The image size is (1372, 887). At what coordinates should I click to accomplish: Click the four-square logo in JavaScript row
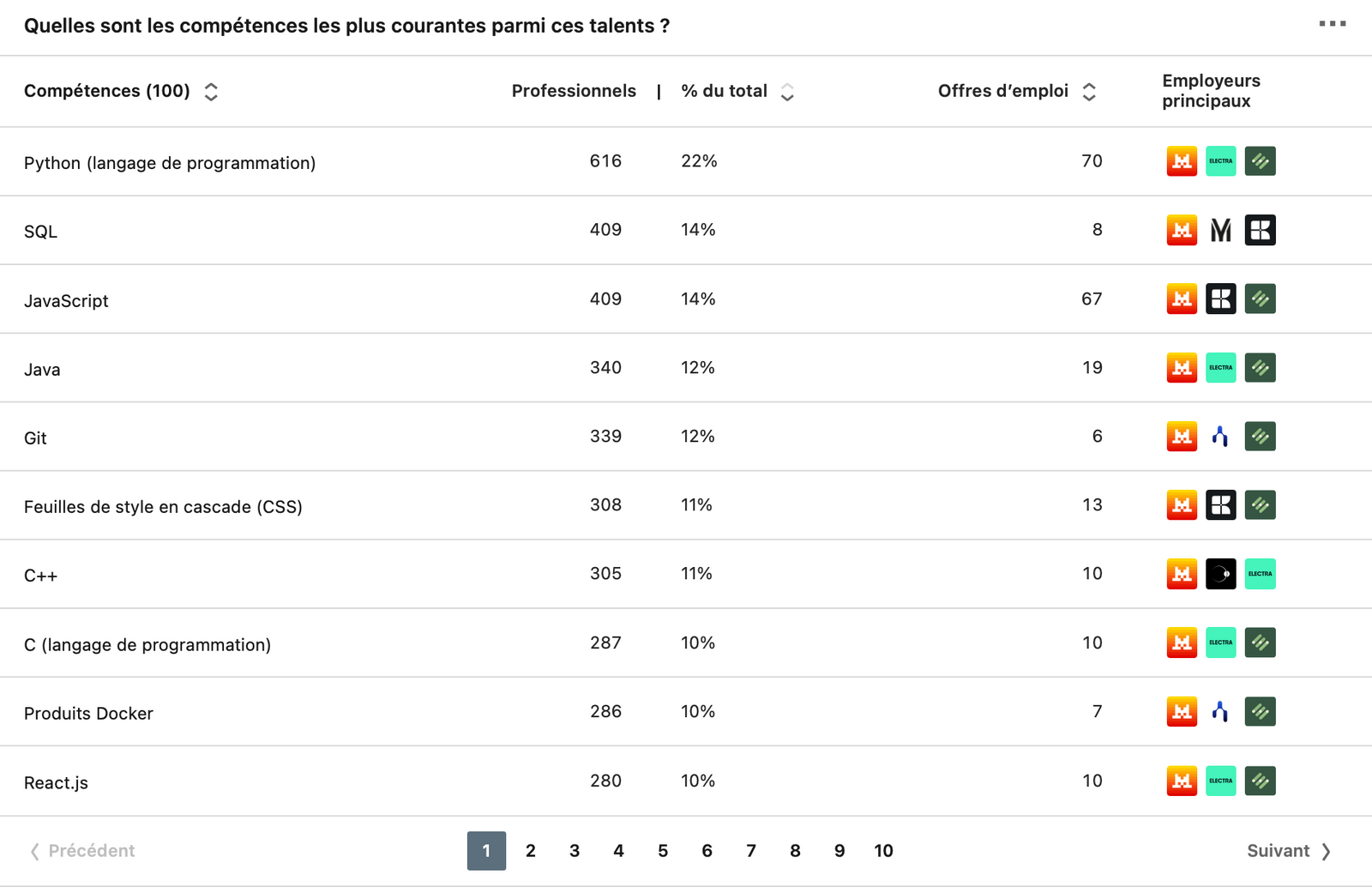(x=1220, y=299)
